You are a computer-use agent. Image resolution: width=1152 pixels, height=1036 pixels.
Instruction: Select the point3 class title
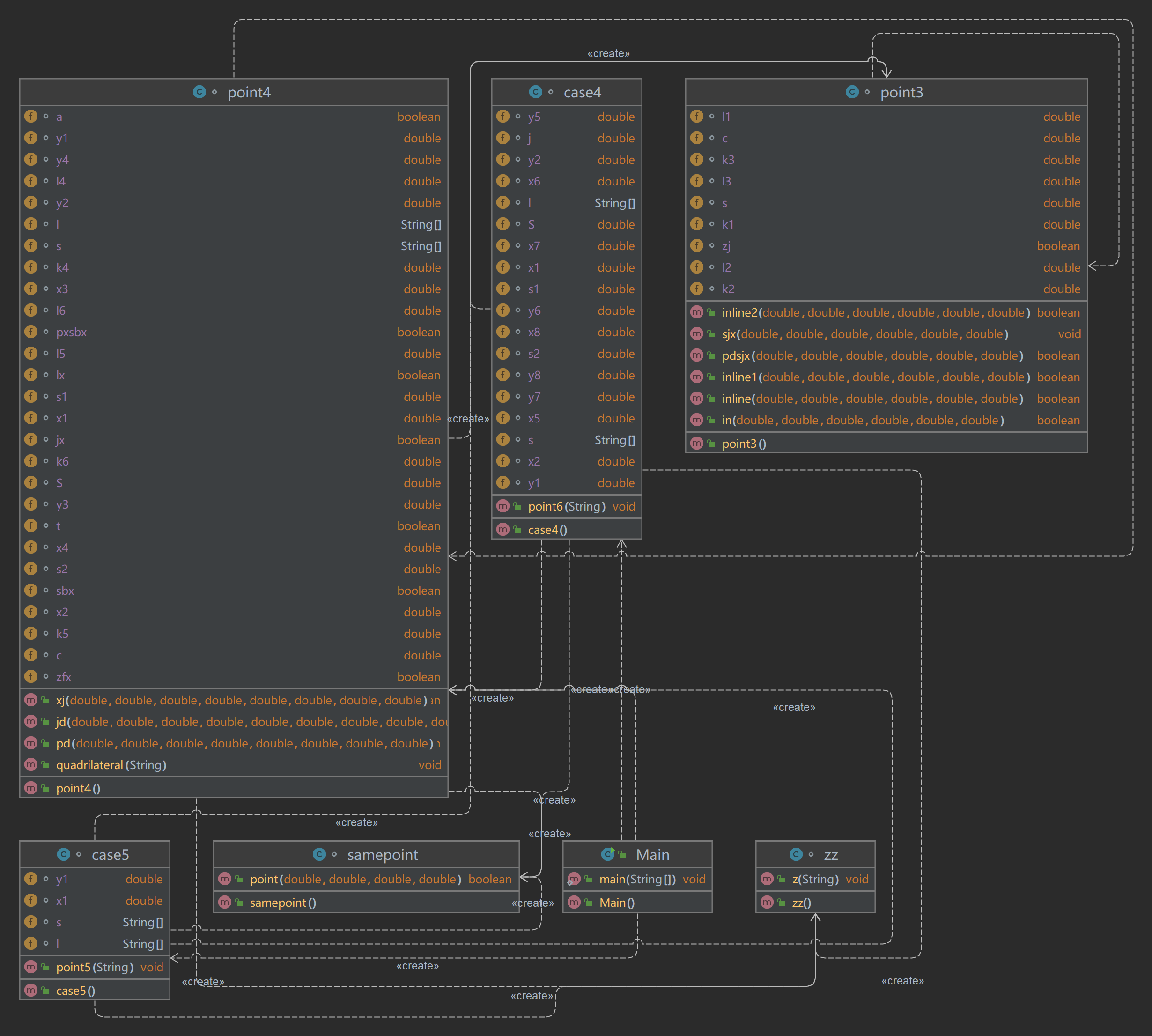pos(901,92)
